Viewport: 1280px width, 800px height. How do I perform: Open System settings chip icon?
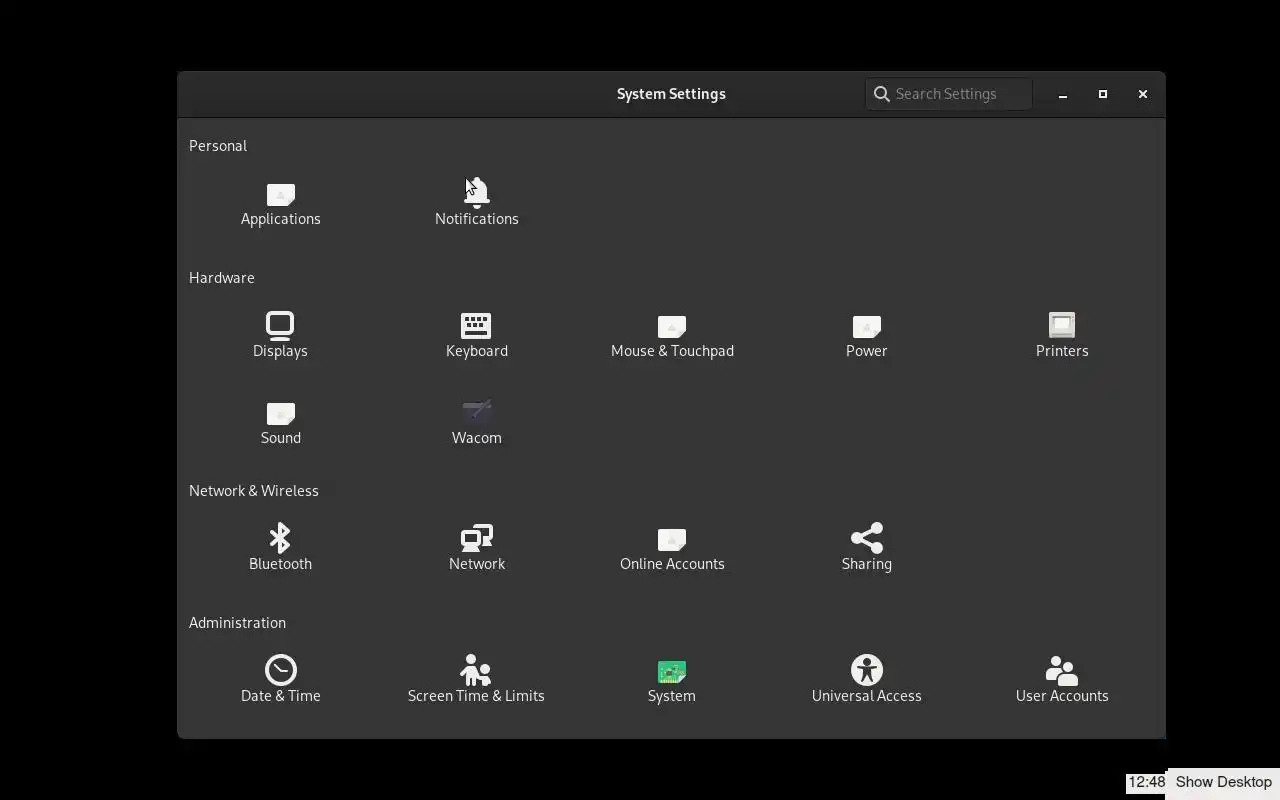672,671
